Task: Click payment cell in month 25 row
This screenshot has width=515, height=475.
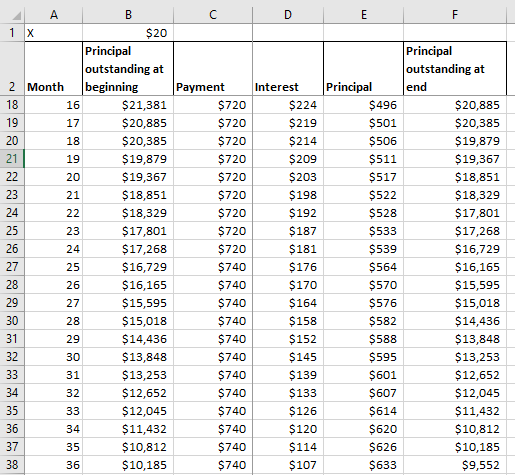Action: [x=213, y=267]
